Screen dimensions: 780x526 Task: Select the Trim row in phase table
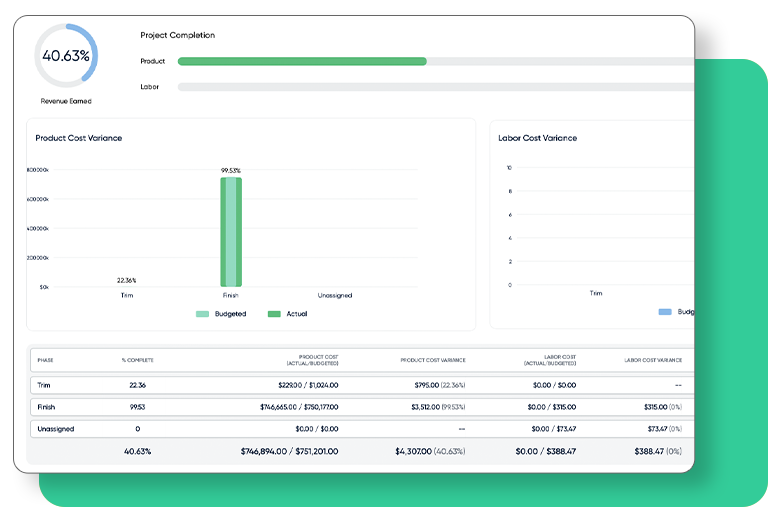coord(362,385)
